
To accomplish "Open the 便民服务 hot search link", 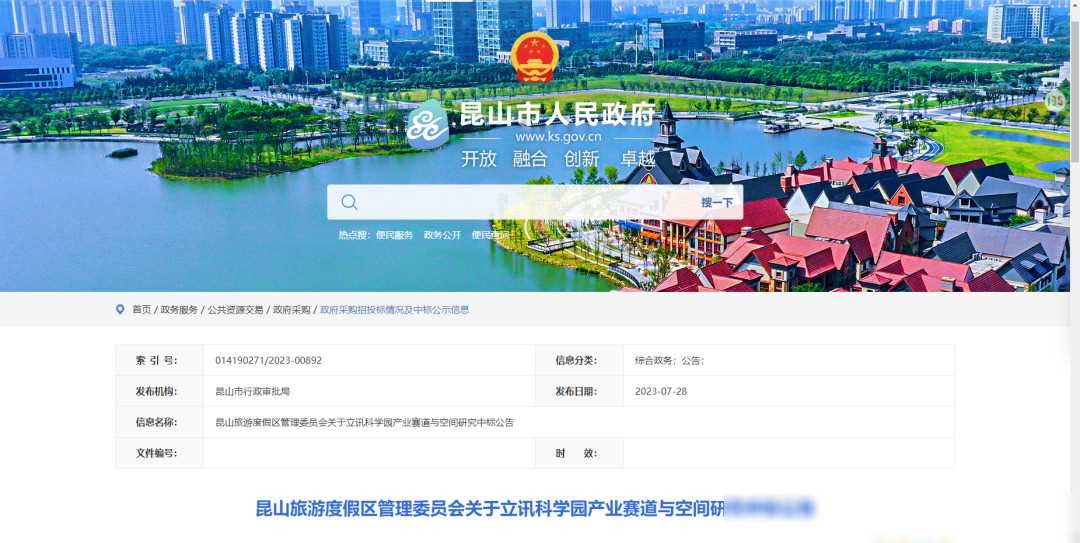I will click(x=395, y=235).
